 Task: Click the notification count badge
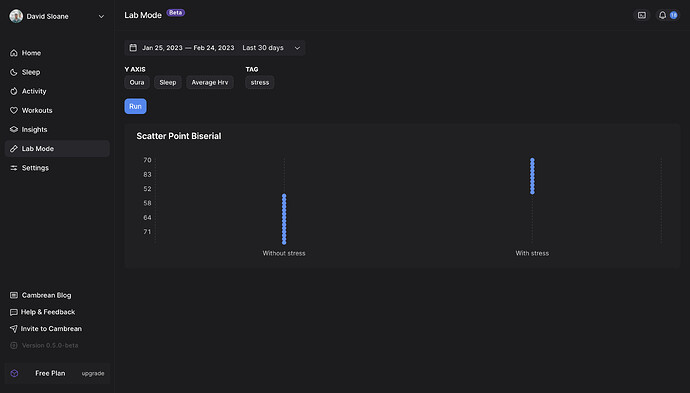click(674, 15)
